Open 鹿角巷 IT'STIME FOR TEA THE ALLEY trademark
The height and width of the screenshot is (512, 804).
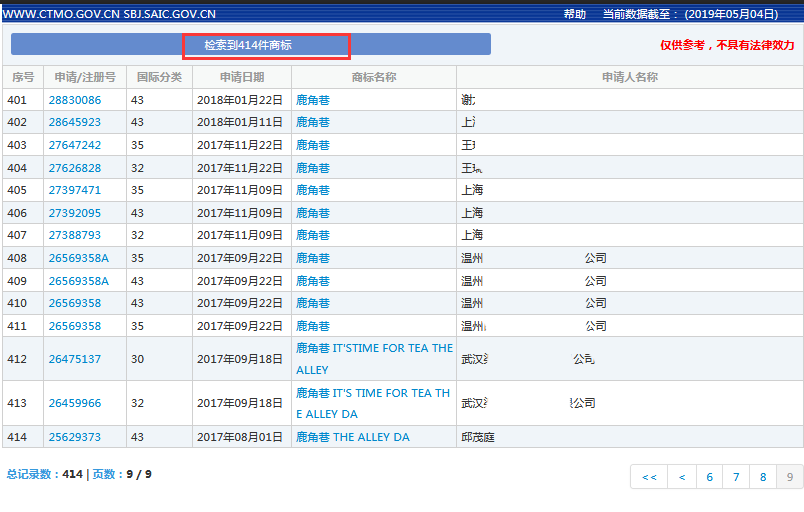[374, 359]
